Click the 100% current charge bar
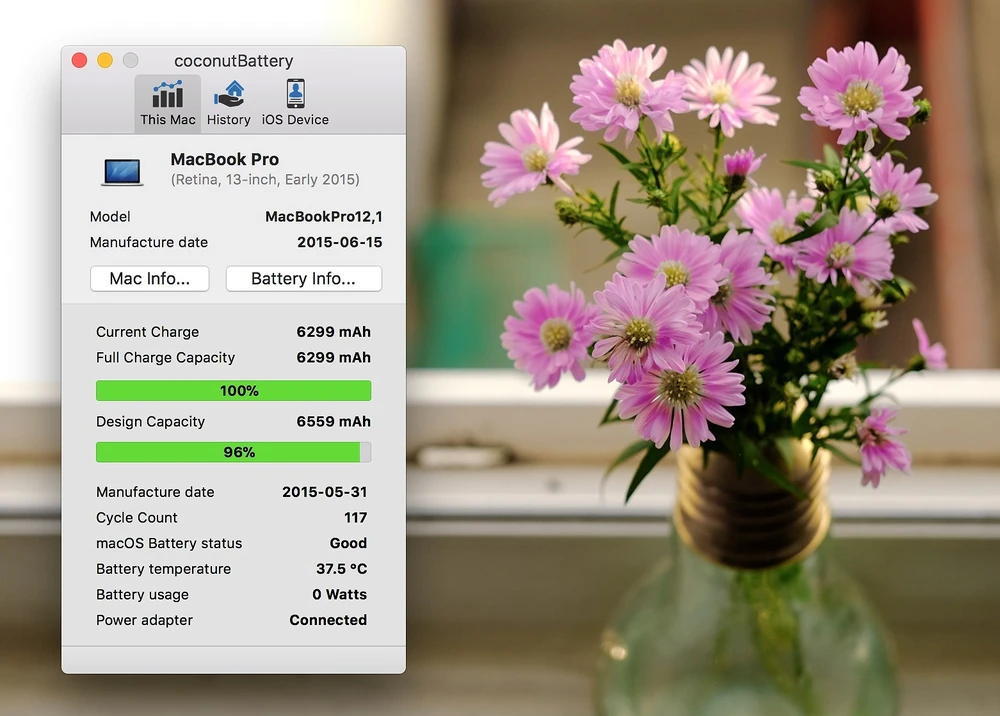 coord(233,391)
